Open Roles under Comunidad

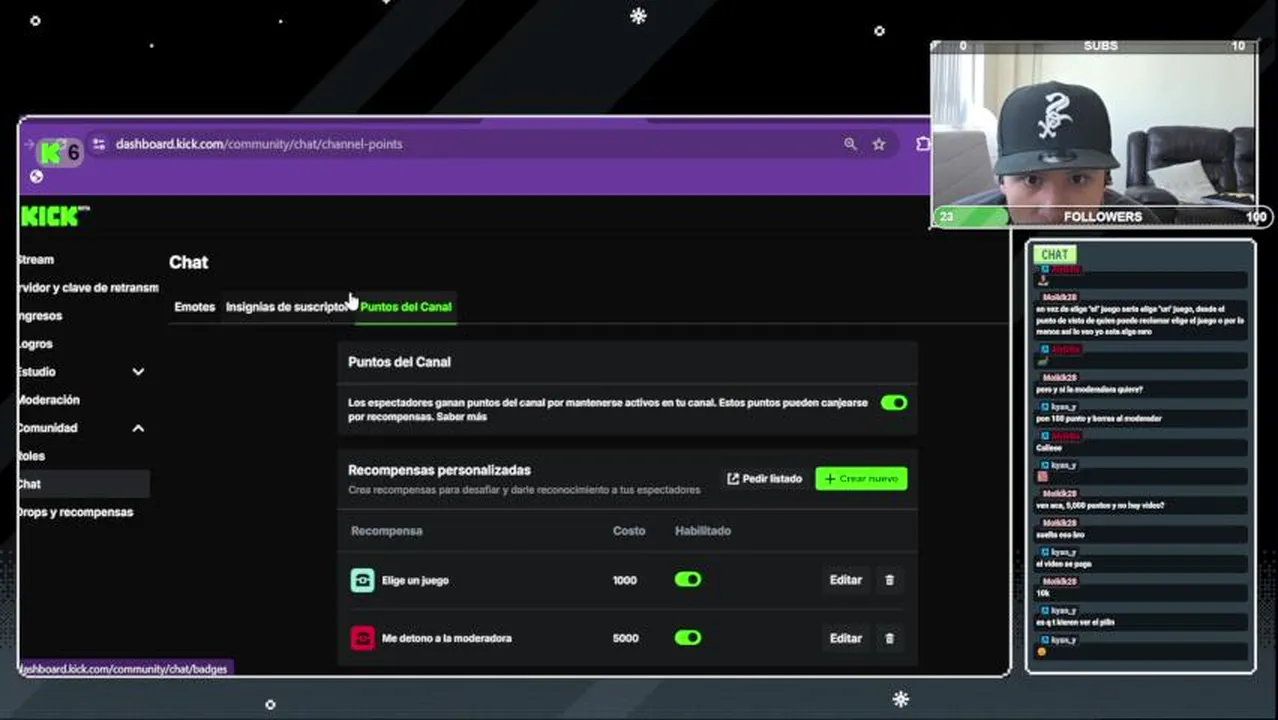point(32,456)
